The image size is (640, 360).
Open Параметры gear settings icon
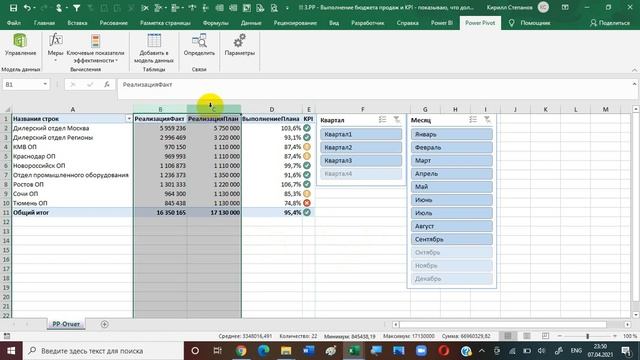click(x=240, y=41)
